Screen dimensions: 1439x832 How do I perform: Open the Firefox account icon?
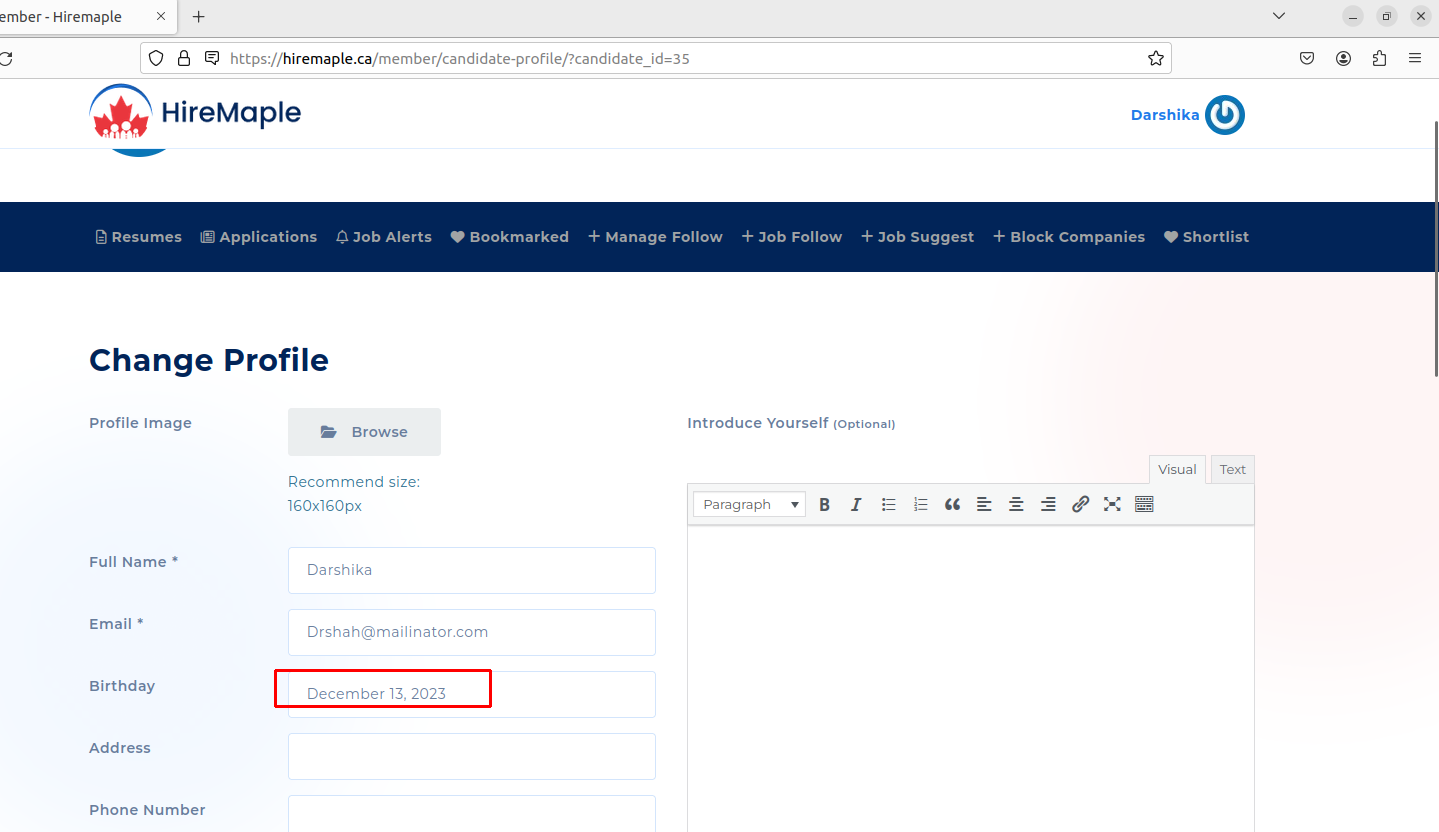(1343, 59)
